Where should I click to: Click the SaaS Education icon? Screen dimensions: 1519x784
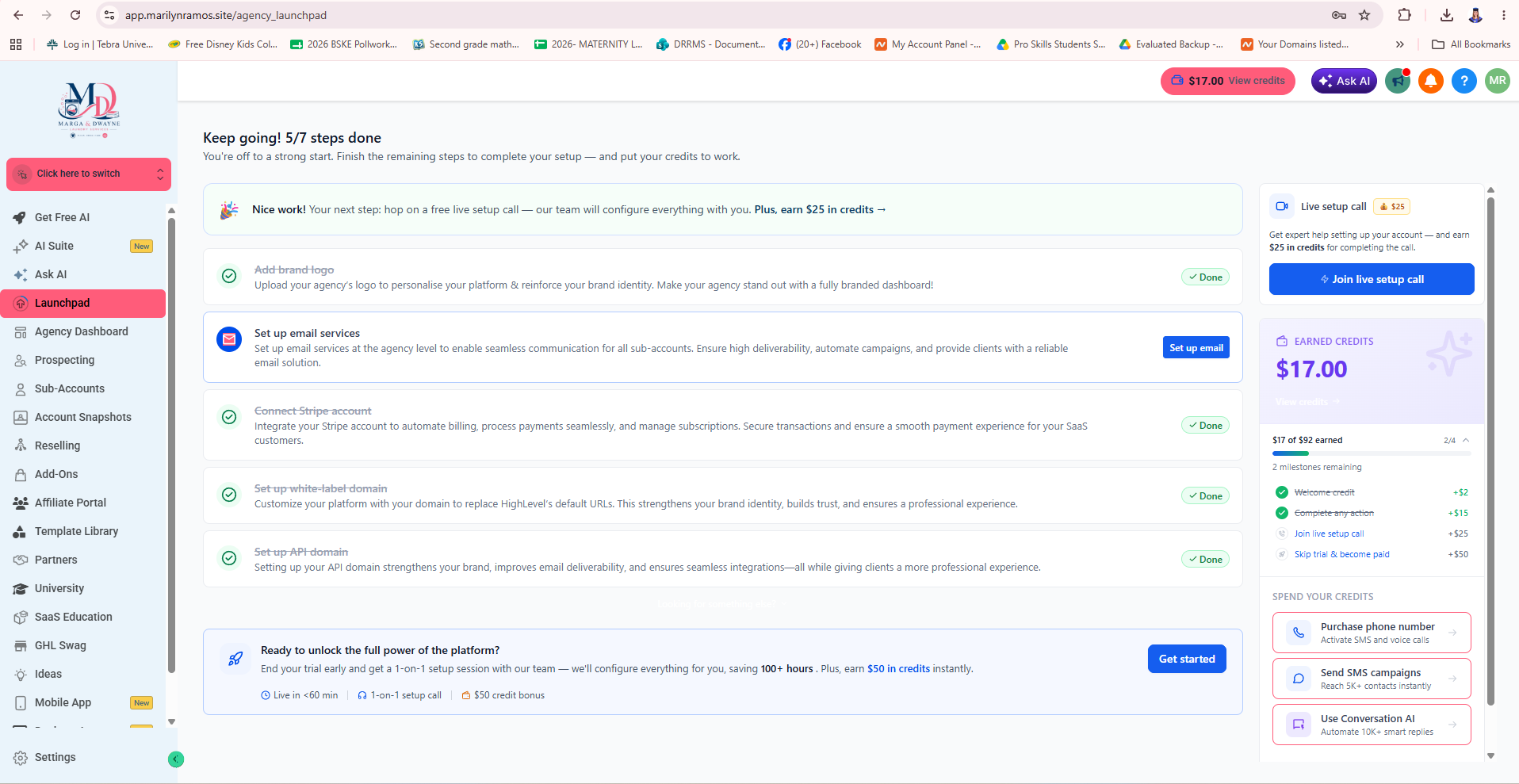click(x=21, y=617)
